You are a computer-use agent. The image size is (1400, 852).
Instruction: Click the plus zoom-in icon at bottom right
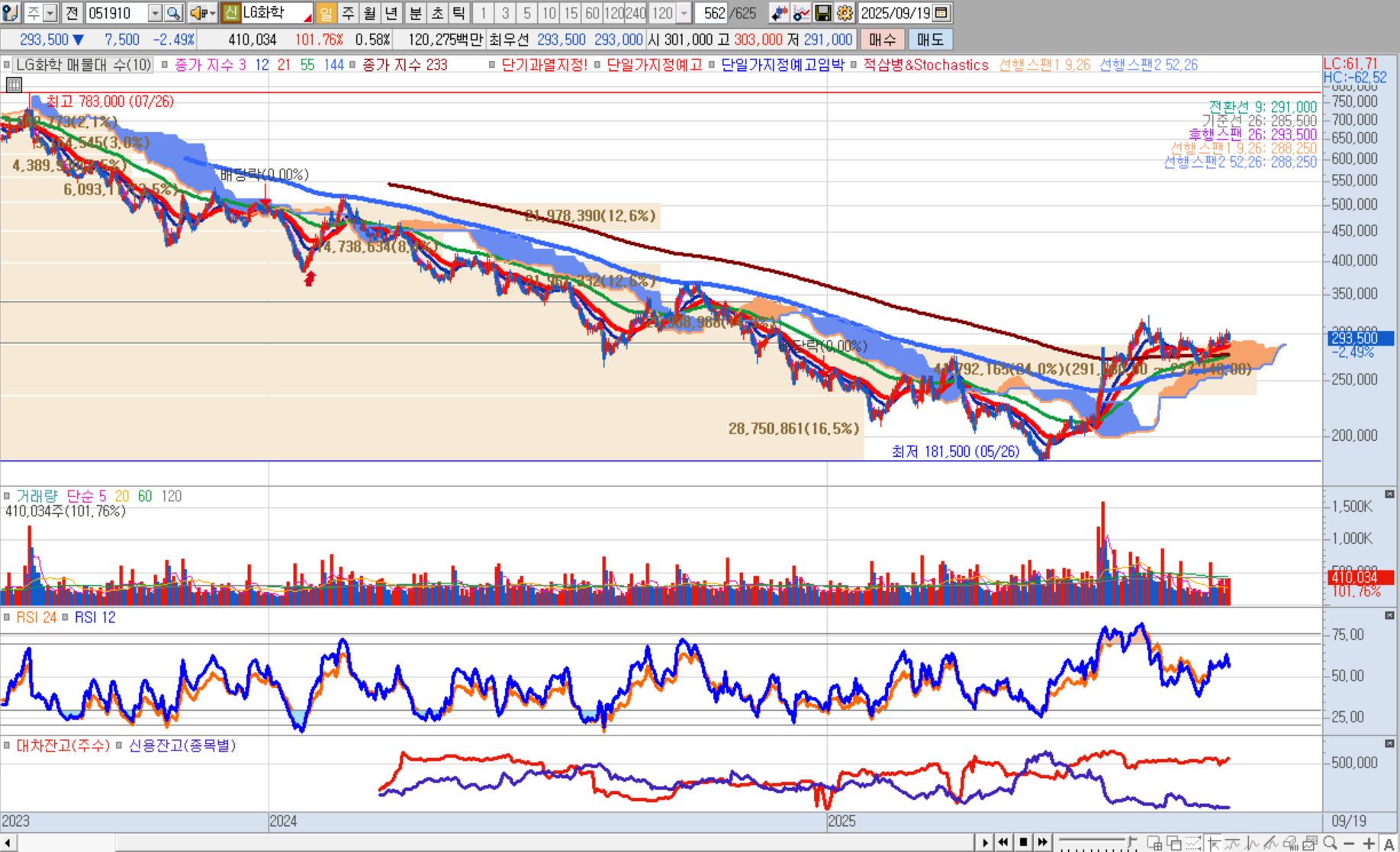(x=1369, y=843)
